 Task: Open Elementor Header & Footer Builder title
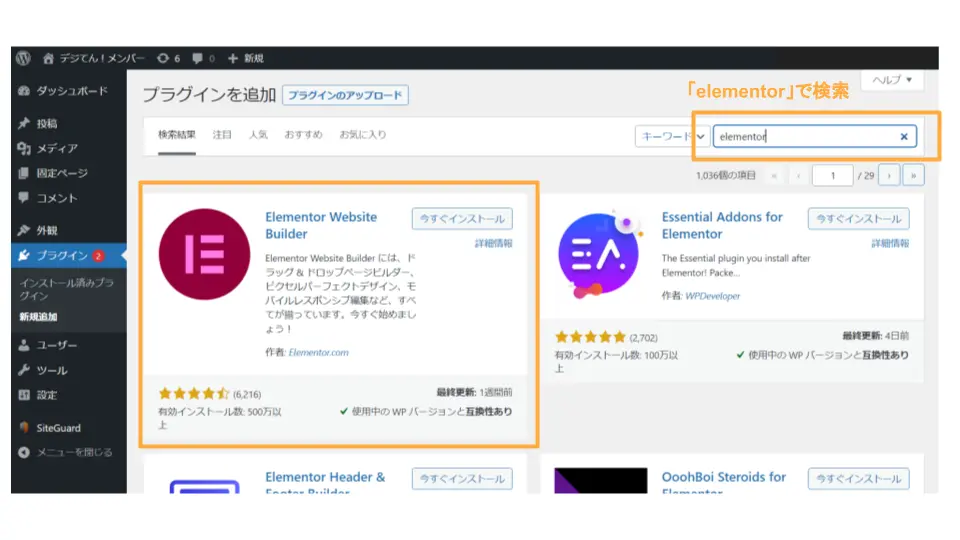click(325, 482)
